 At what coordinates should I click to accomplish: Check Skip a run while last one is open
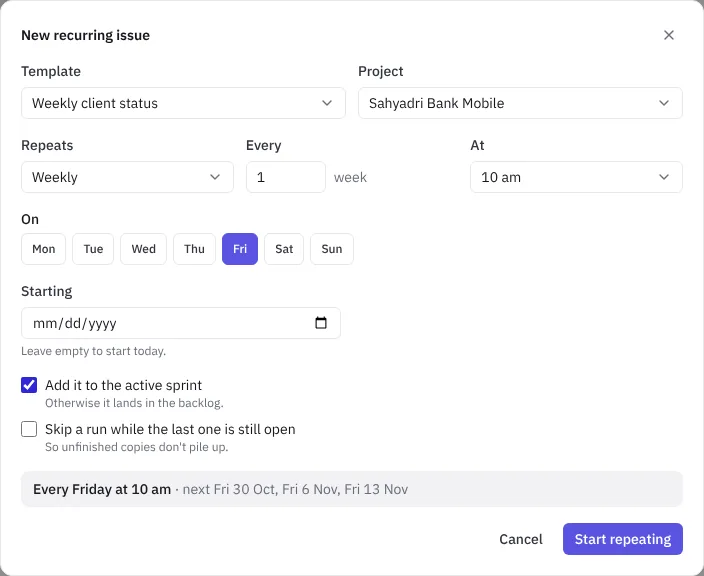29,429
